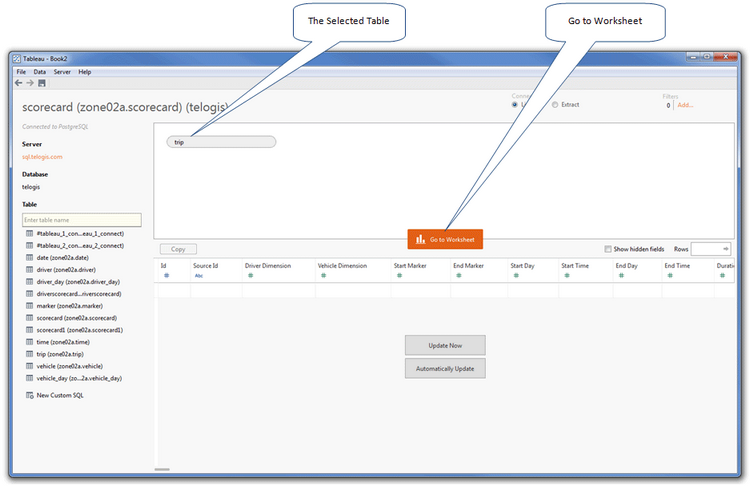Click the table icon beside time (zone02a.time)
750x486 pixels.
pos(29,342)
